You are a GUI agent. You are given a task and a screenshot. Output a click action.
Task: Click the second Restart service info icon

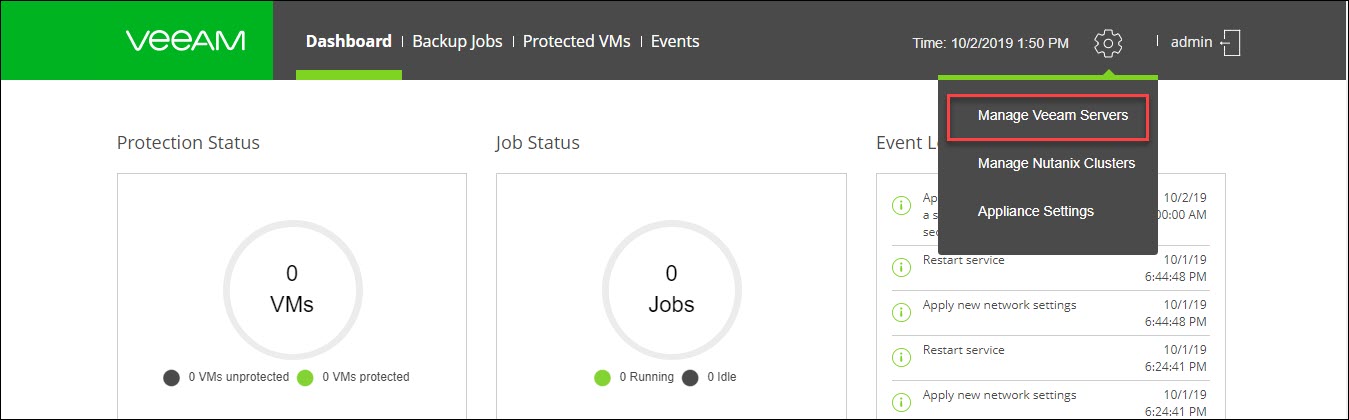point(901,357)
